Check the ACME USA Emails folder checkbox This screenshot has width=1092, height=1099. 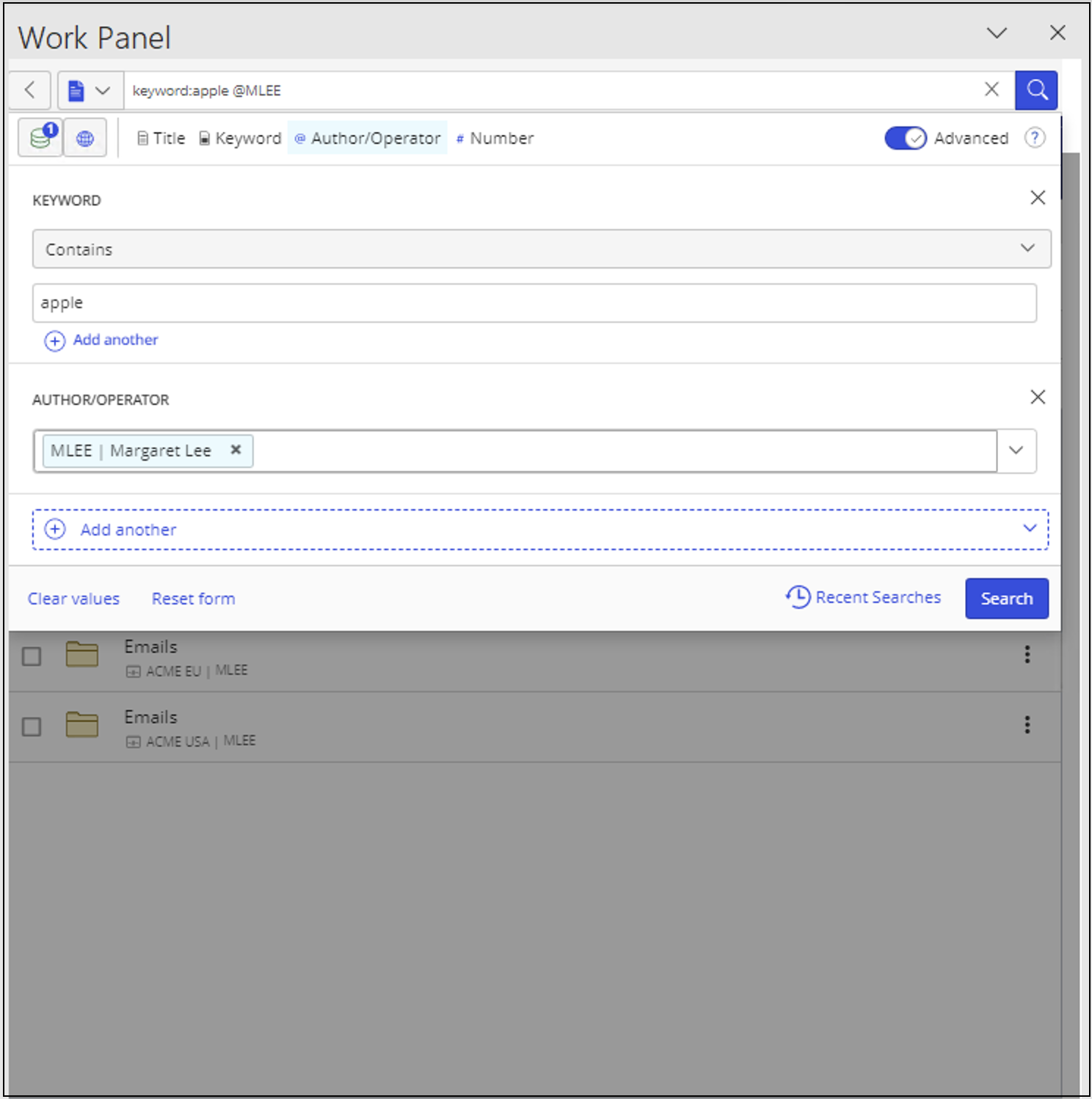pos(32,726)
